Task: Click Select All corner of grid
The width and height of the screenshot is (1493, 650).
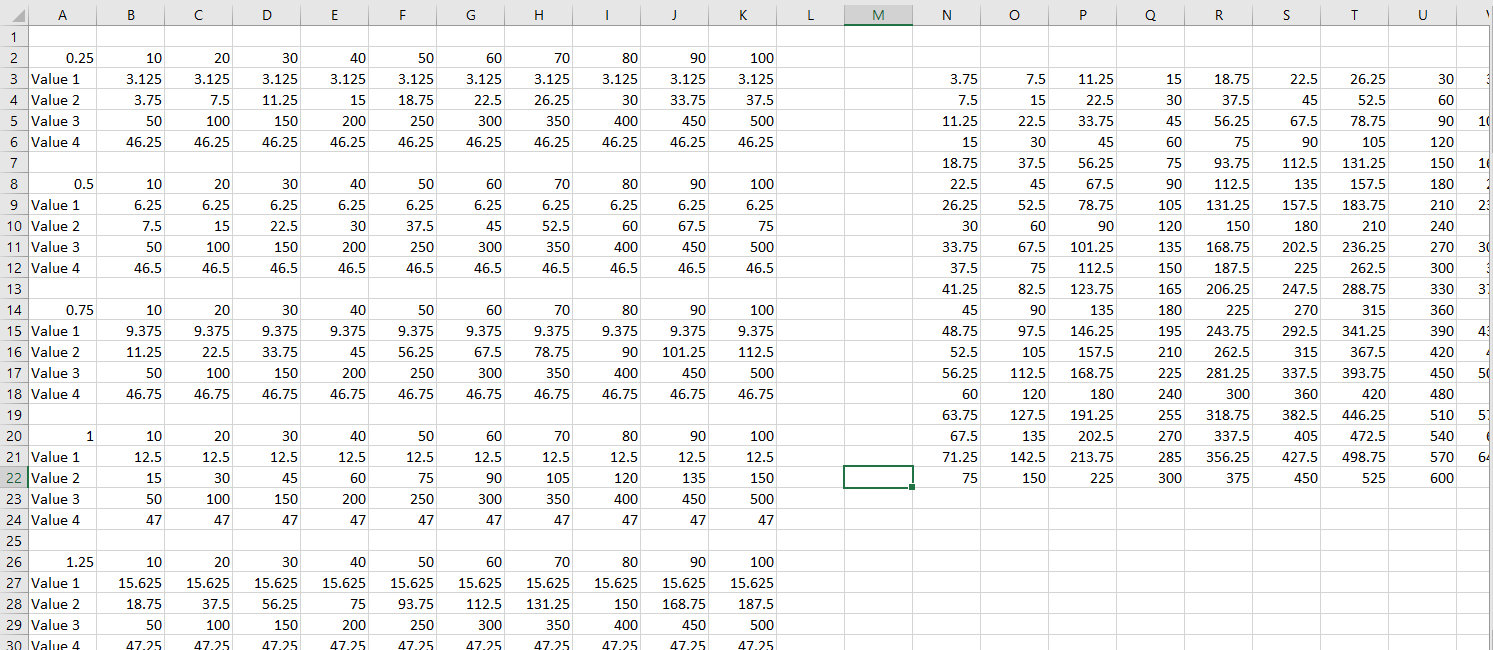Action: (x=14, y=15)
